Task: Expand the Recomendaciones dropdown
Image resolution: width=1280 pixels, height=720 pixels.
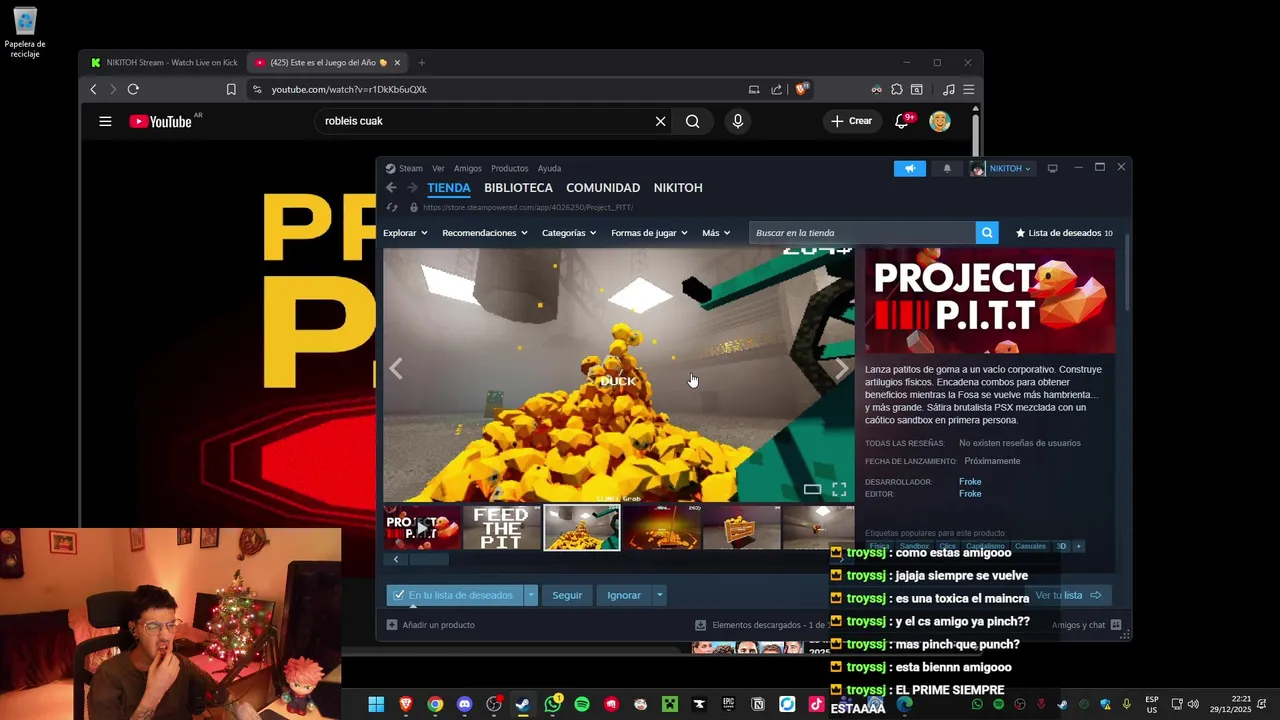Action: tap(484, 233)
